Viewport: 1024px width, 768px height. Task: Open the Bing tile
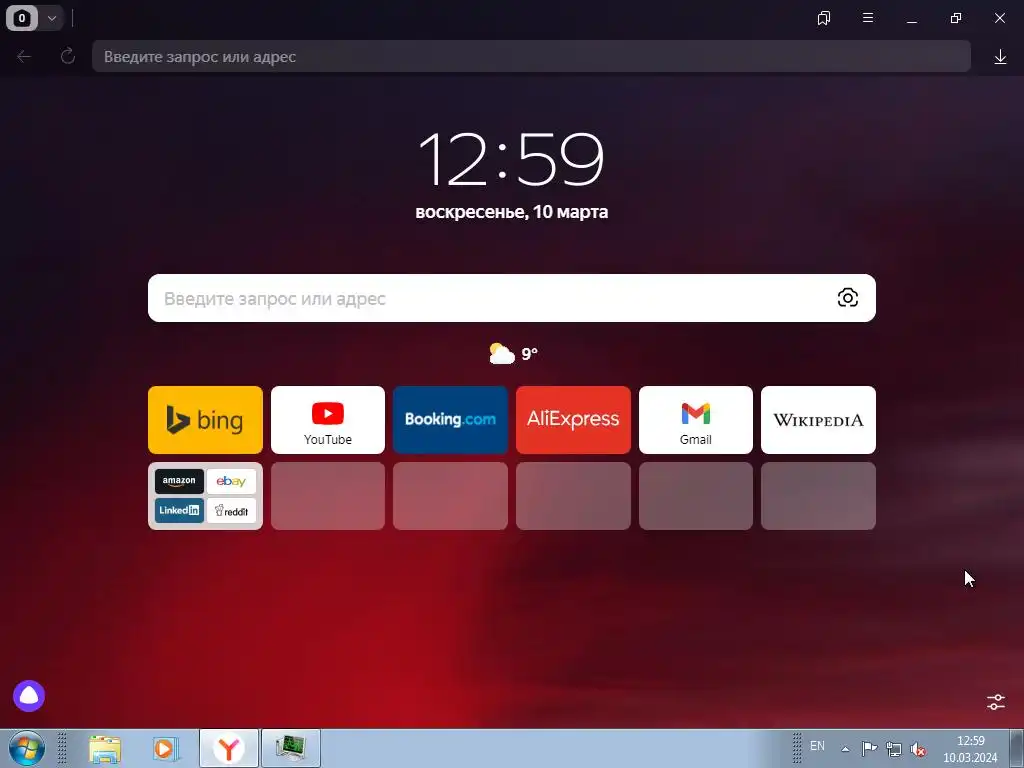pos(205,420)
